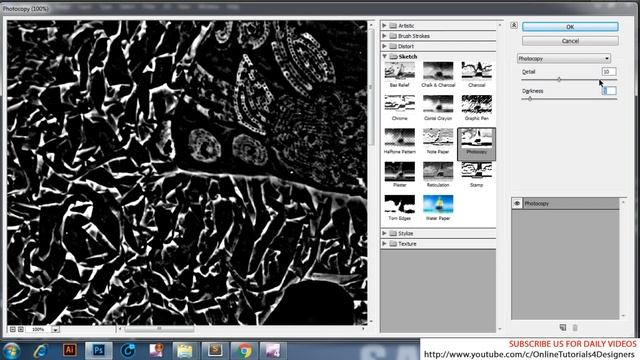Select the Photocopy effect layer row
The image size is (640, 360).
(x=565, y=203)
